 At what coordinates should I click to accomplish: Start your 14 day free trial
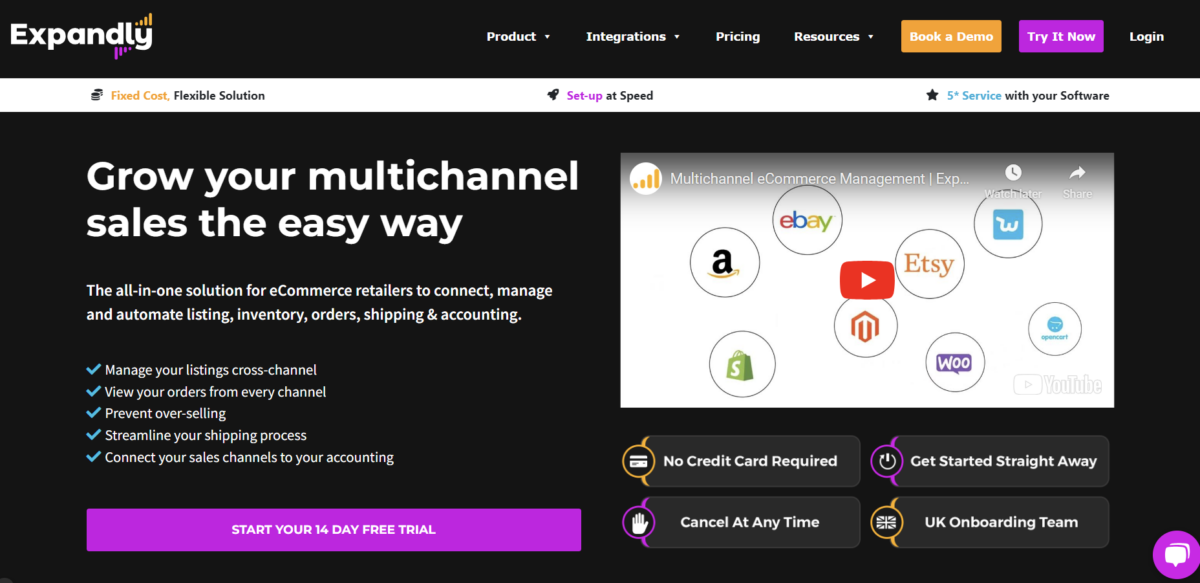point(334,530)
